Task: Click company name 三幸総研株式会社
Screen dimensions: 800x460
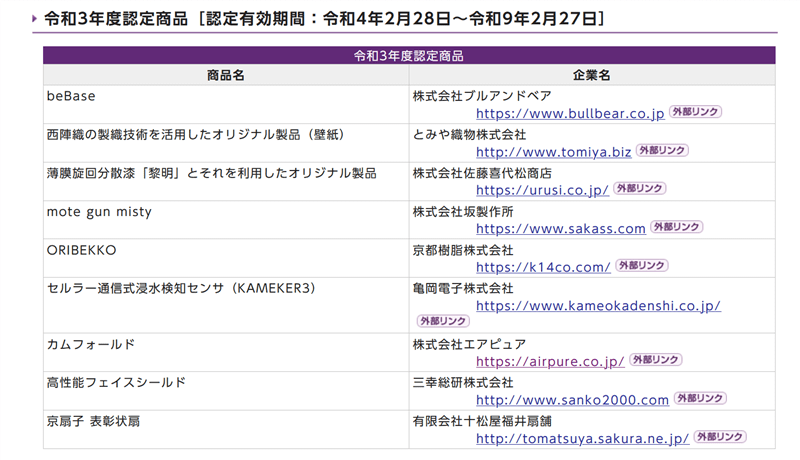Action: 463,383
